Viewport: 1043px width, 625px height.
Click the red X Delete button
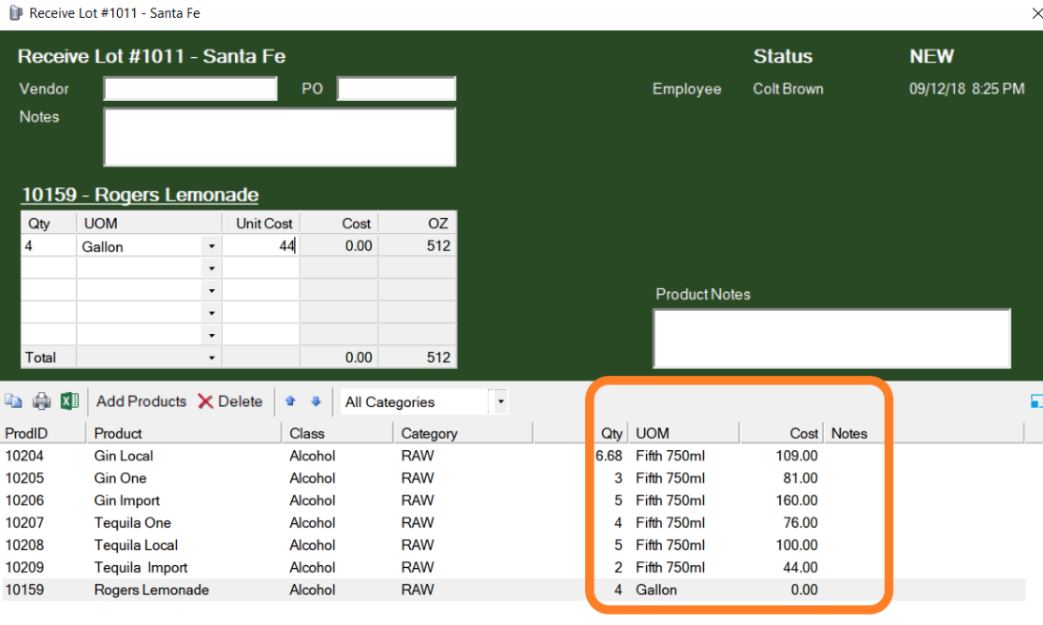click(x=230, y=402)
